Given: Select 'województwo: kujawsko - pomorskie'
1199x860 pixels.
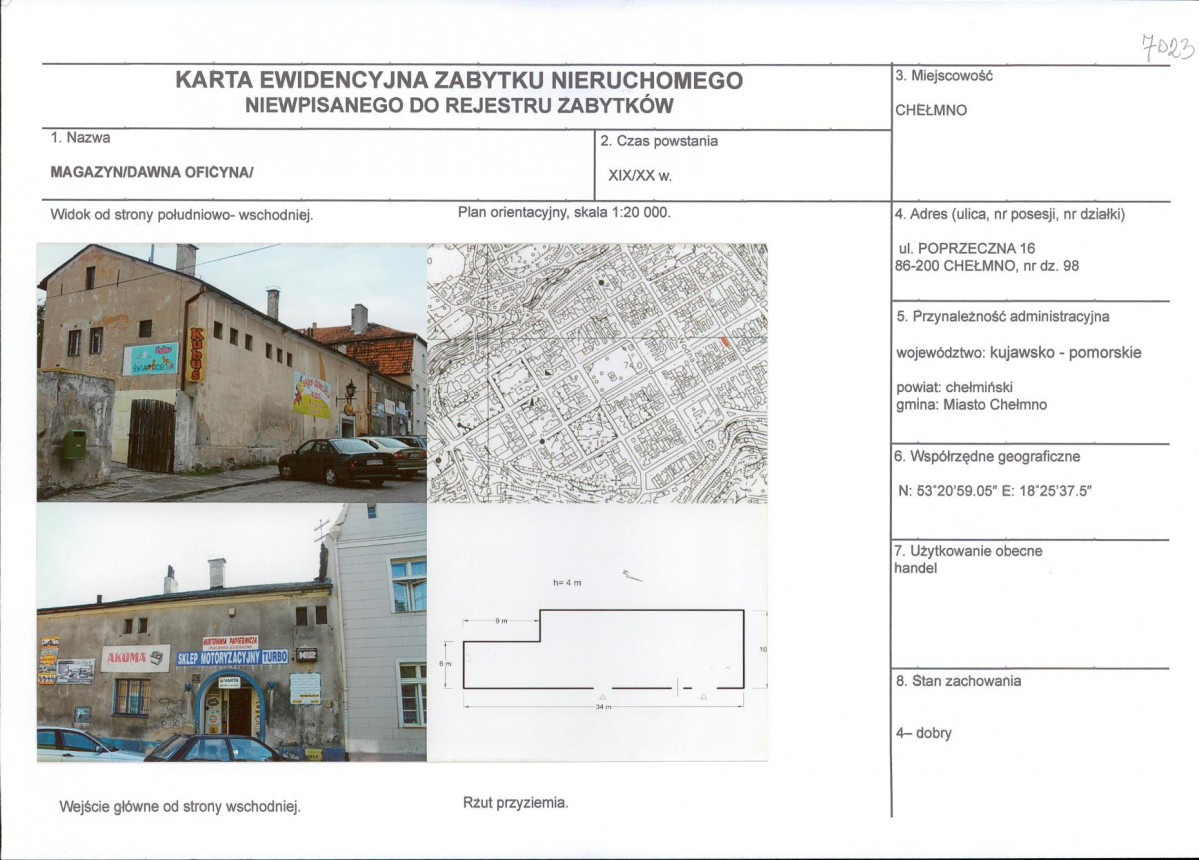Looking at the screenshot, I should tap(1019, 352).
